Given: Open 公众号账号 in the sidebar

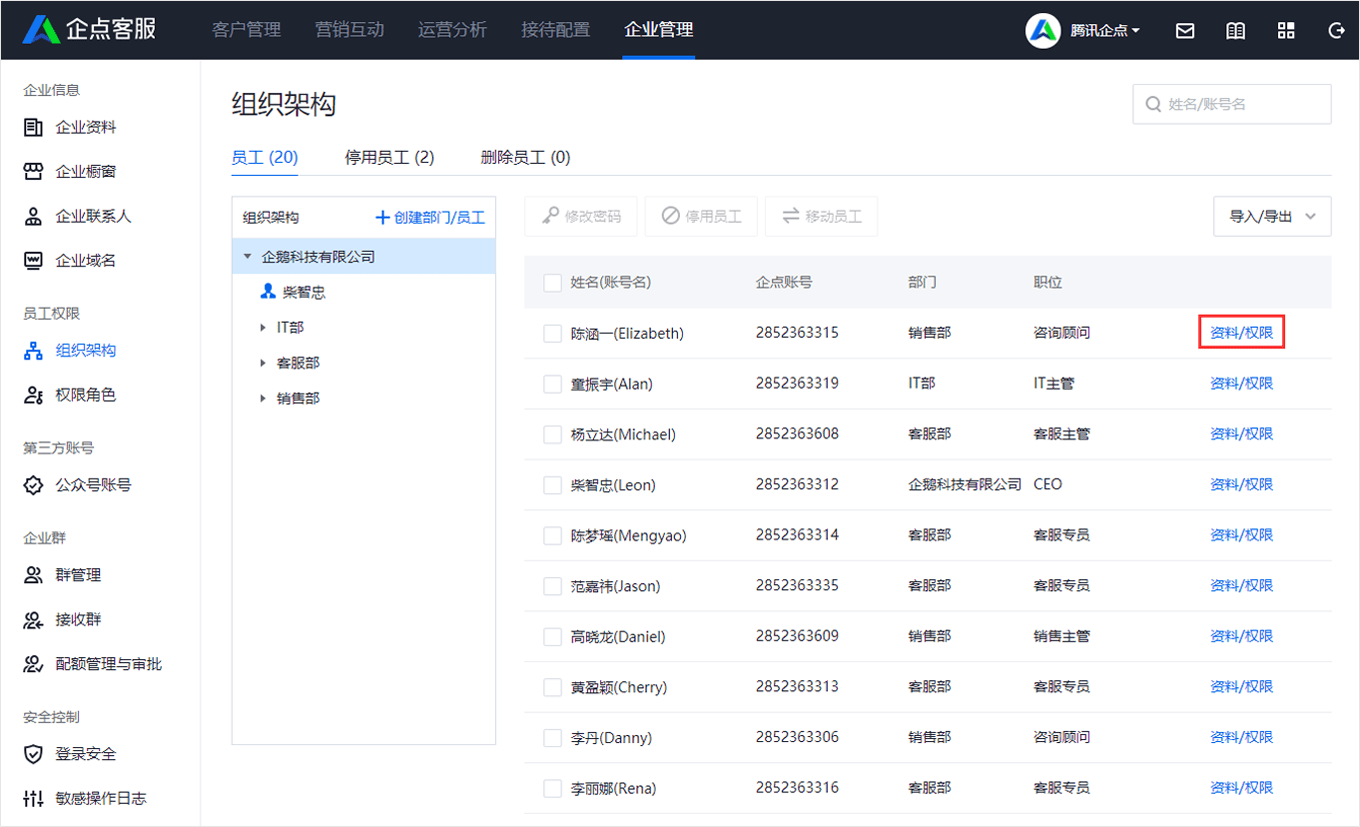Looking at the screenshot, I should [x=92, y=485].
